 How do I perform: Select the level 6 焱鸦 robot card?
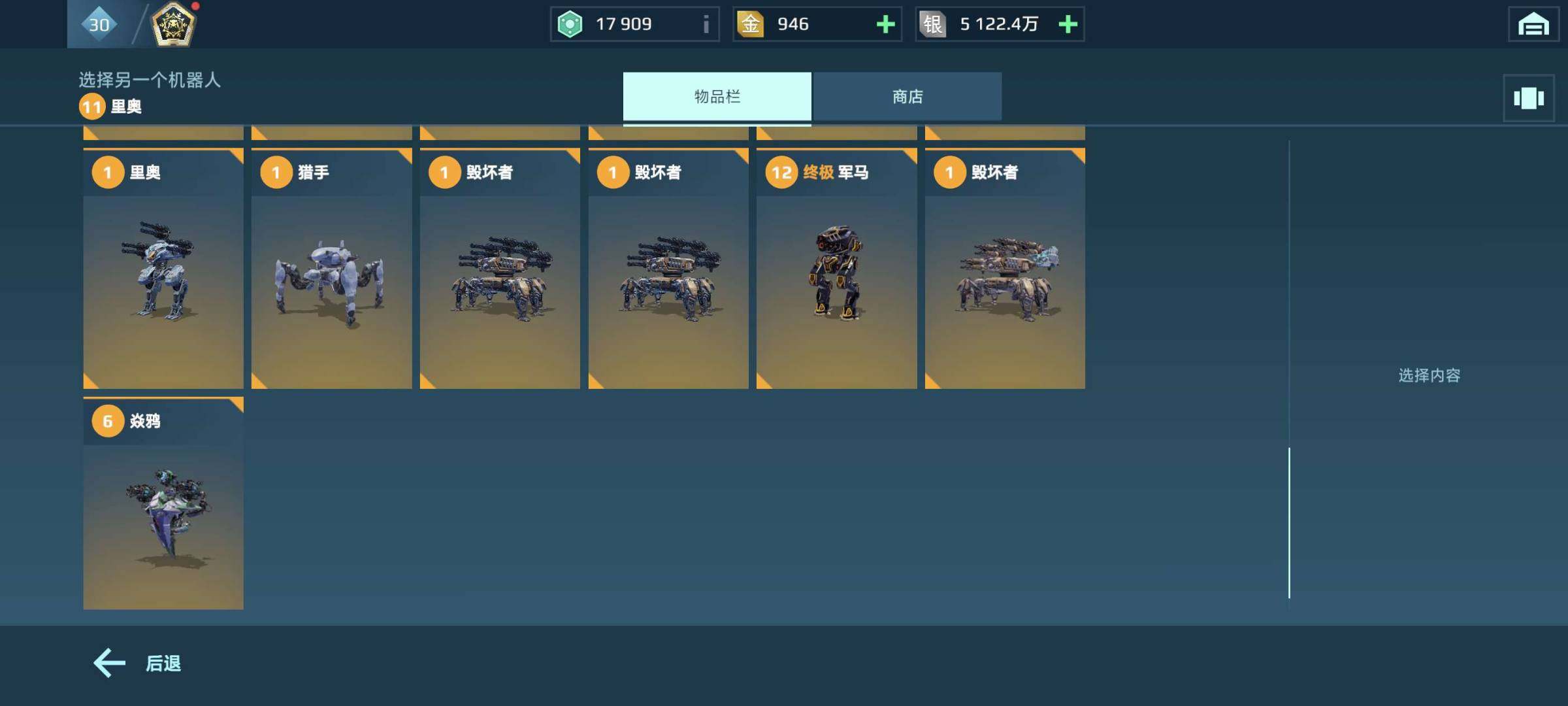click(x=163, y=503)
